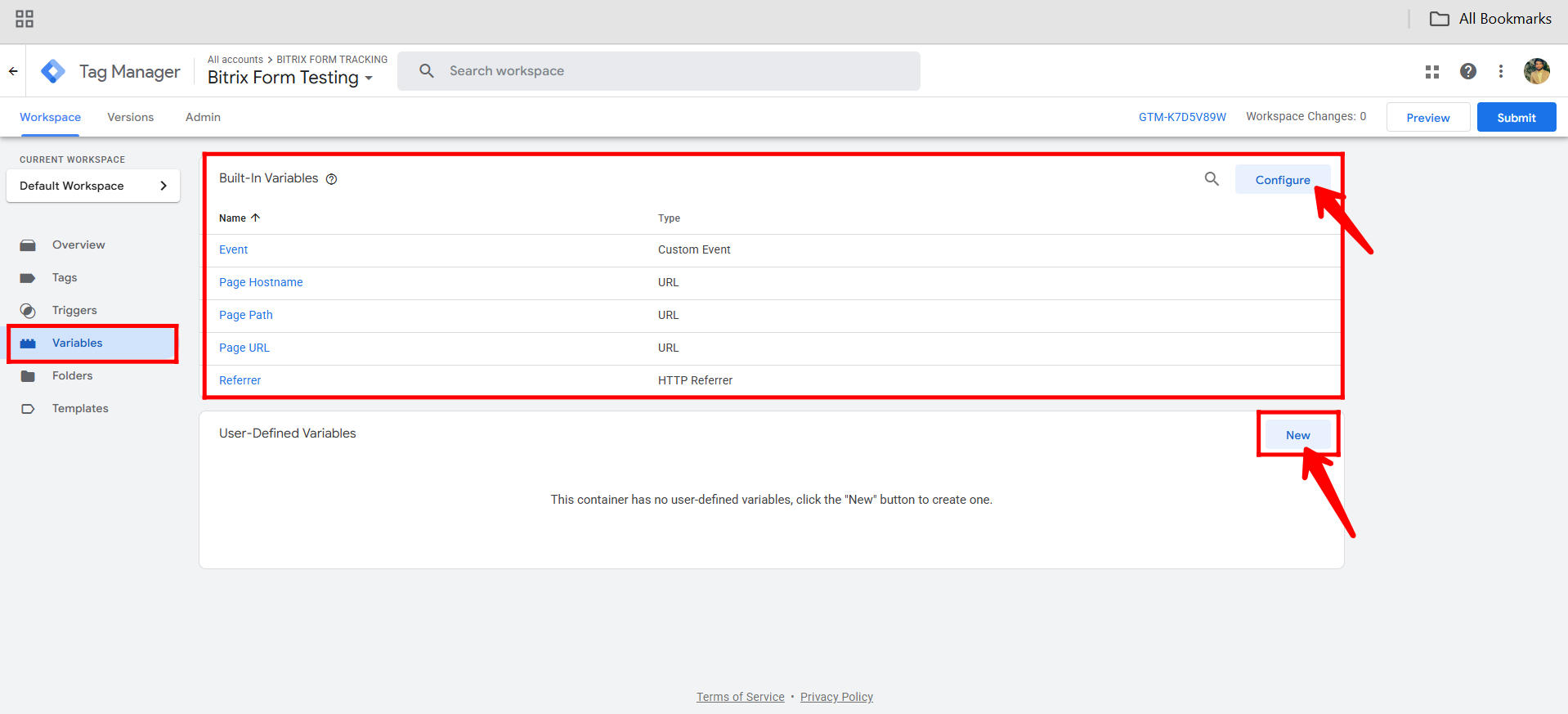
Task: Click the blue Submit button
Action: pyautogui.click(x=1516, y=117)
